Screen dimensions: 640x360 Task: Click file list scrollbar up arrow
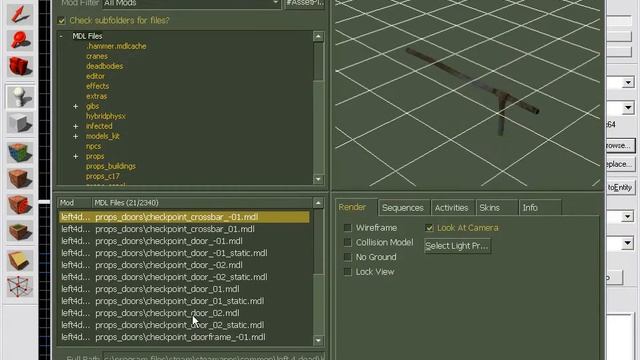tap(318, 203)
